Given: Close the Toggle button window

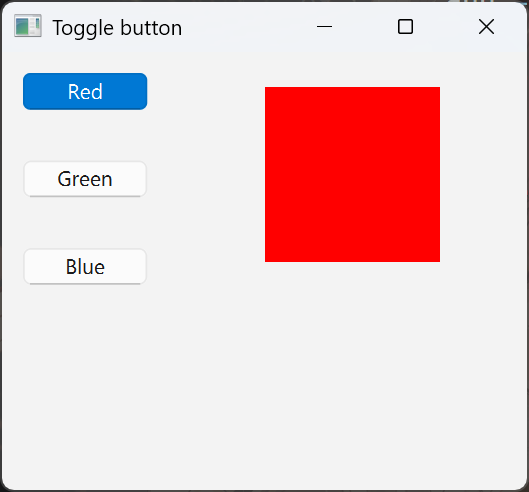Looking at the screenshot, I should pos(486,27).
